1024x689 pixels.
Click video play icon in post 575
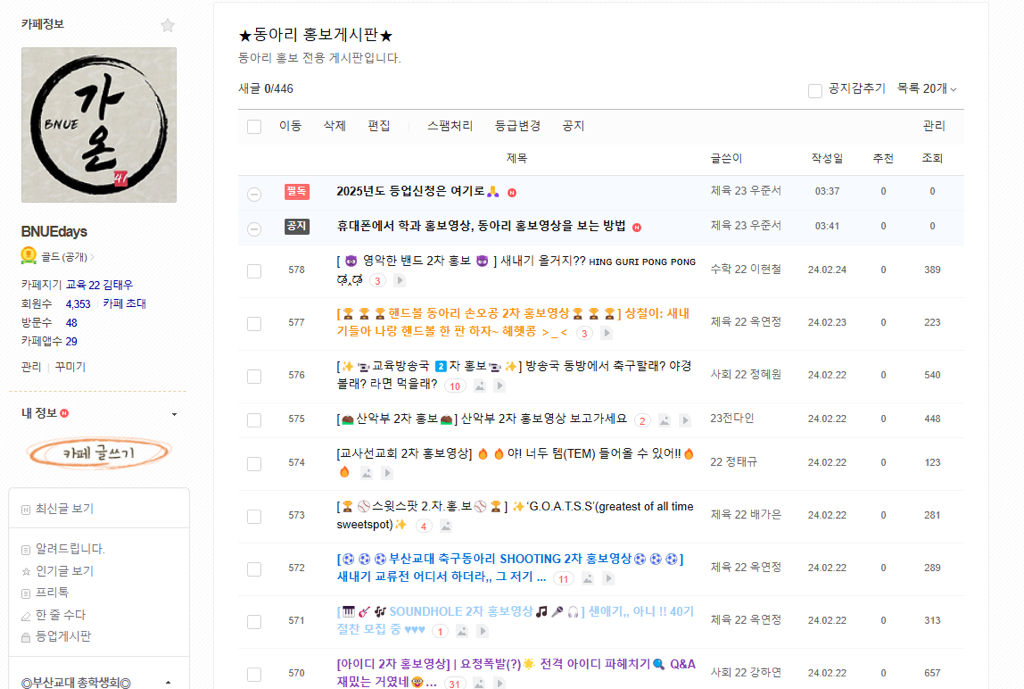tap(684, 421)
